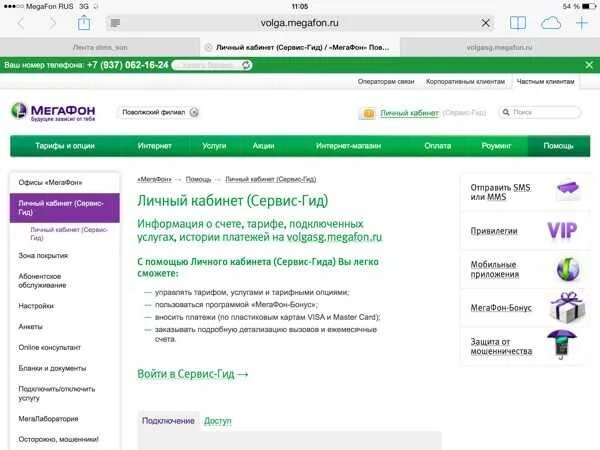Open Зона покрытия in sidebar

[43, 256]
